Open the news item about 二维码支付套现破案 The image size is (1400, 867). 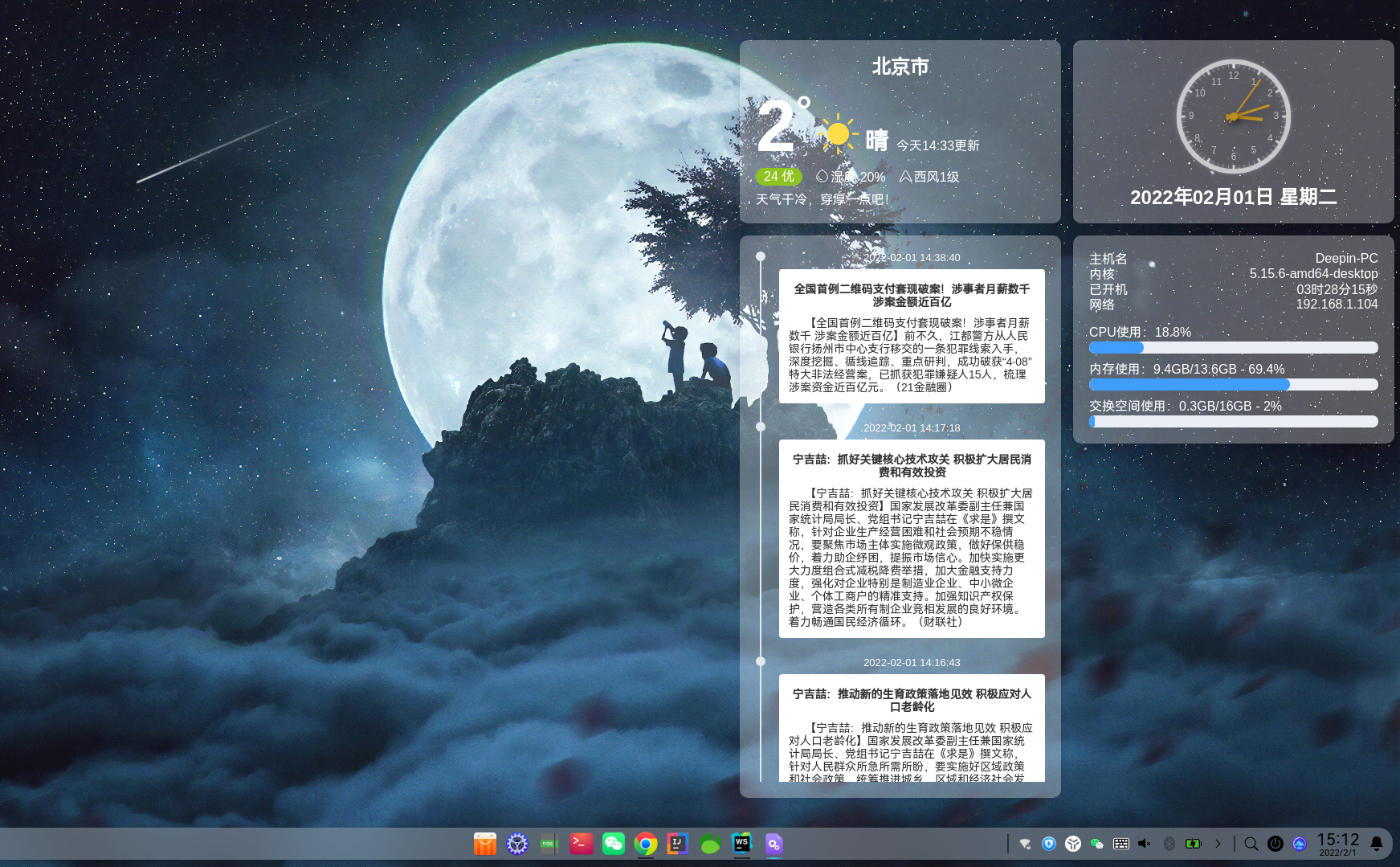coord(912,337)
